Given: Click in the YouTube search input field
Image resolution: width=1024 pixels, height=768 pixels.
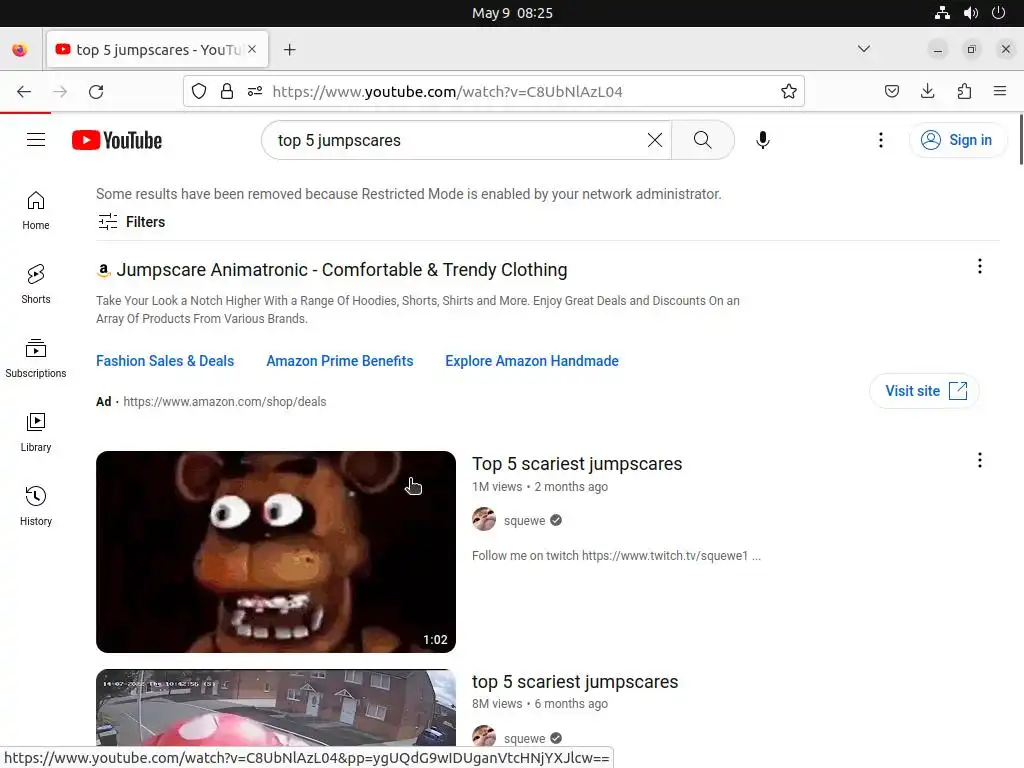Looking at the screenshot, I should (457, 140).
